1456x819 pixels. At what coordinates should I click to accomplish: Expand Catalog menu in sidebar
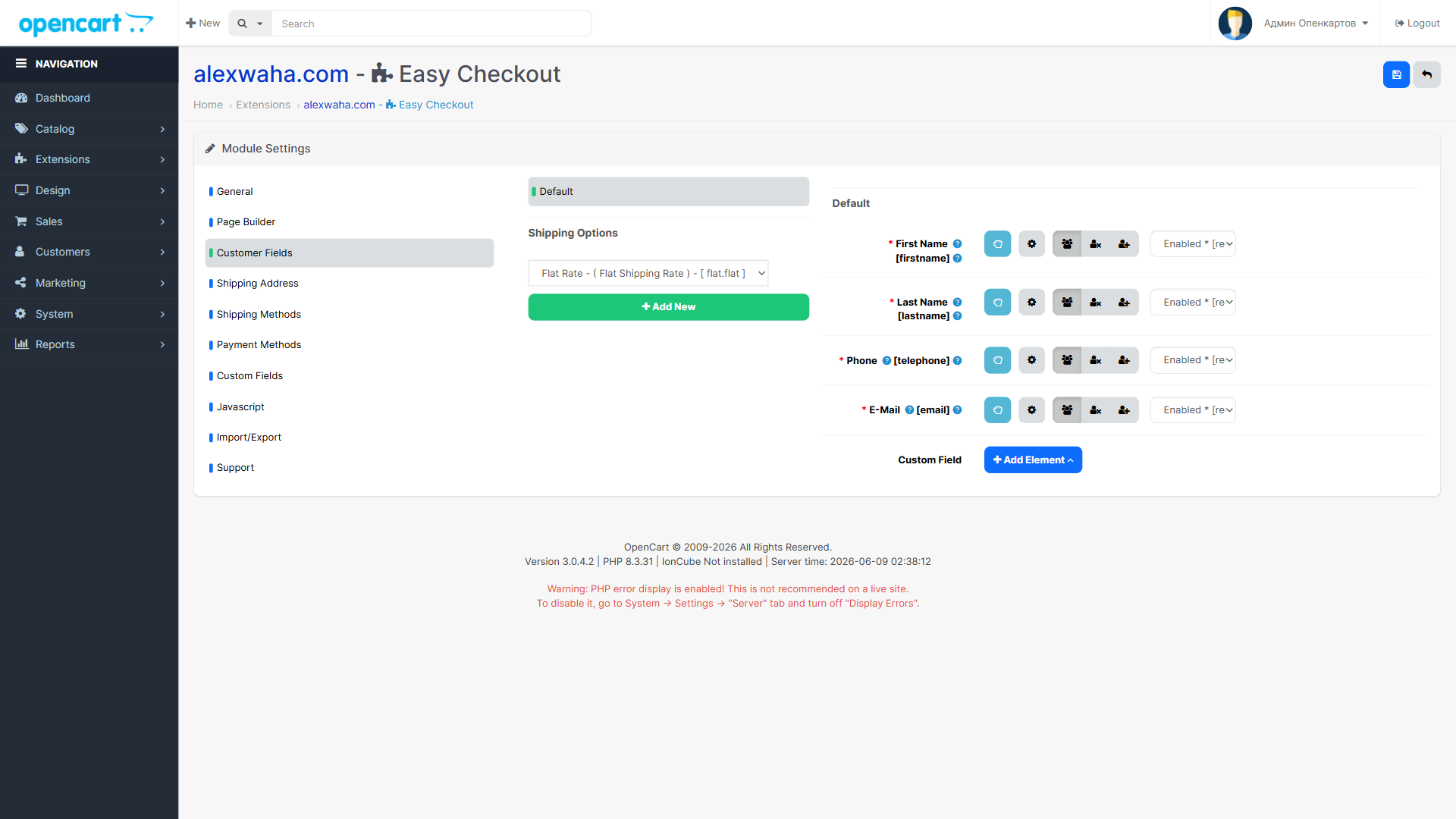point(89,129)
